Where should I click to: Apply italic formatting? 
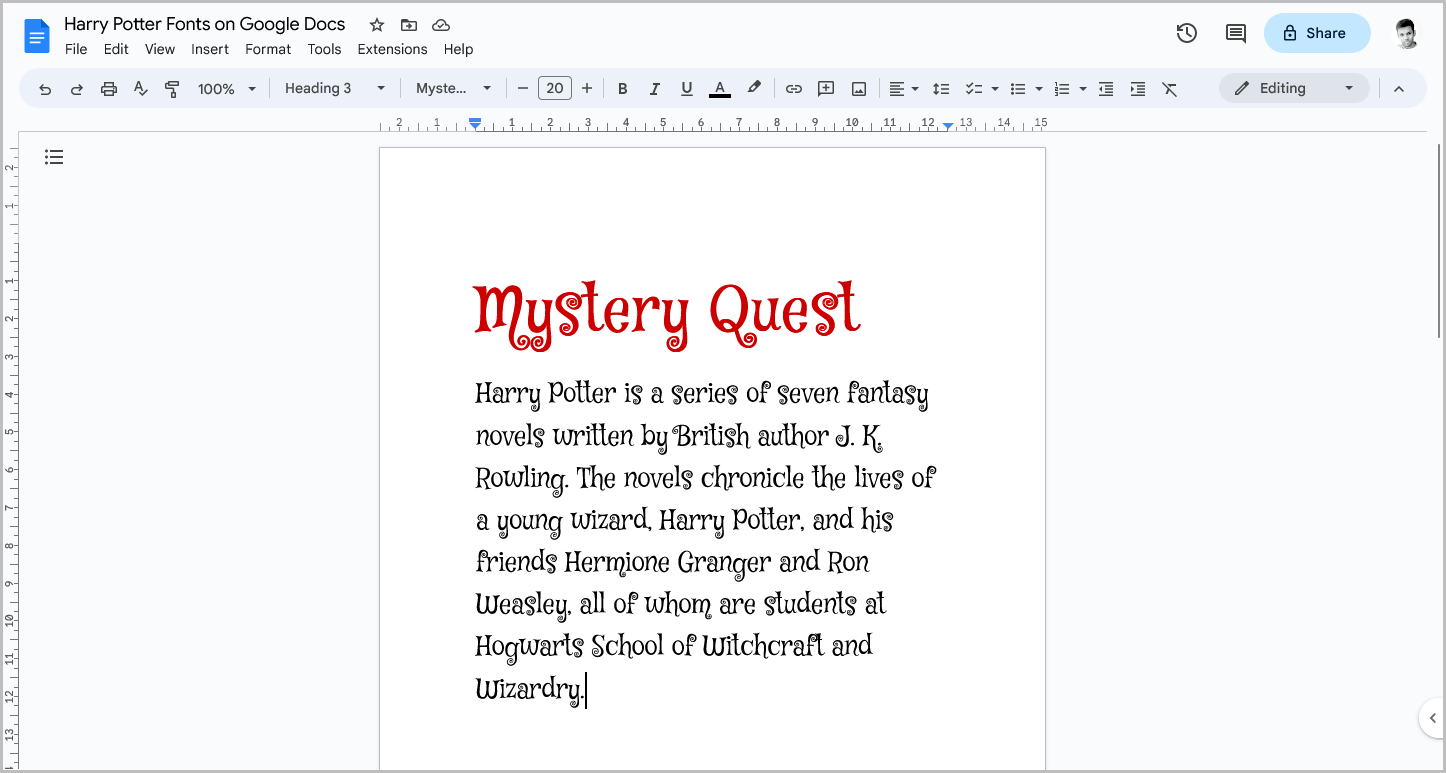pos(654,88)
